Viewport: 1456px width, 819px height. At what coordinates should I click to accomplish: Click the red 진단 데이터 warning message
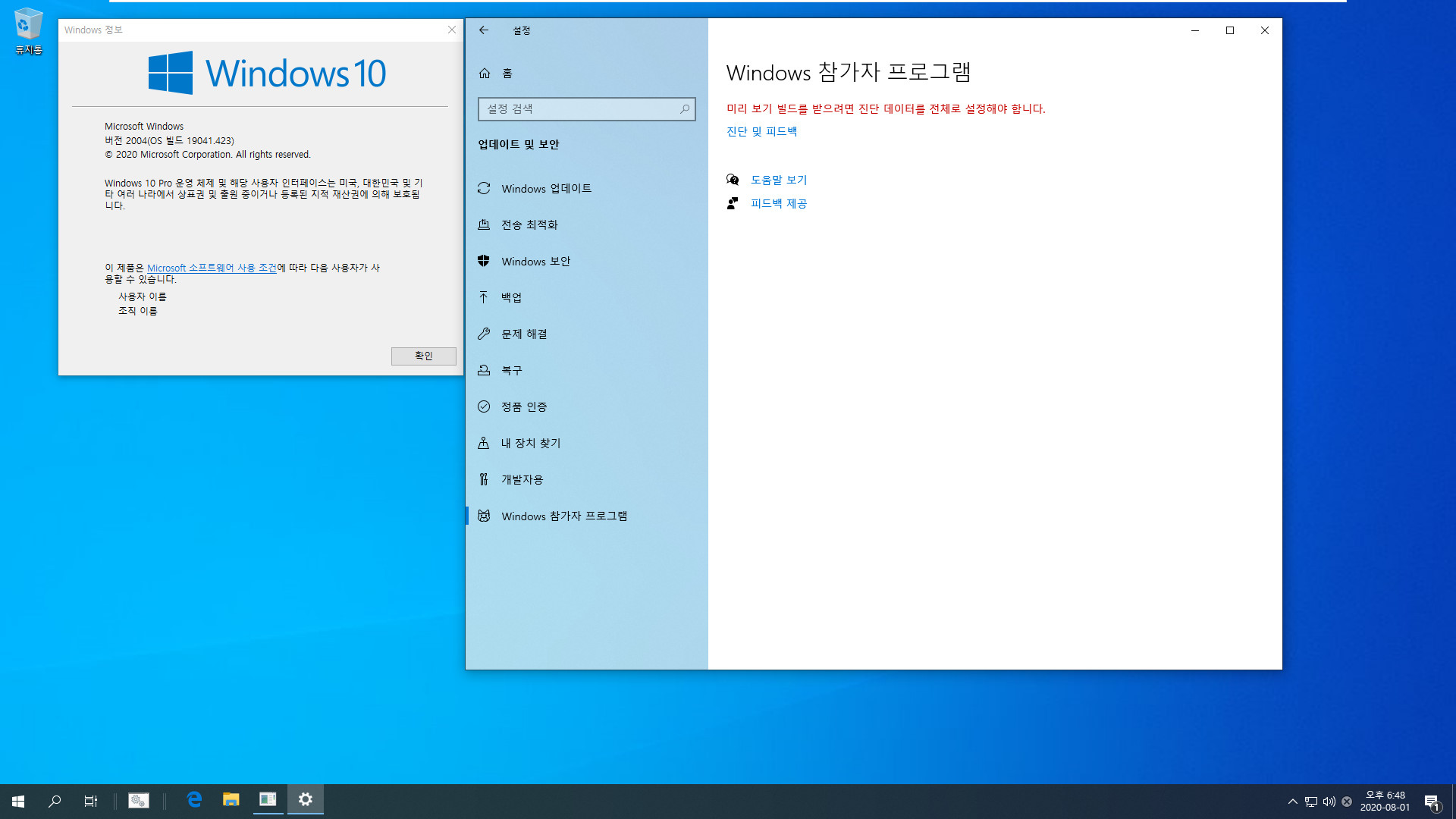pyautogui.click(x=886, y=109)
